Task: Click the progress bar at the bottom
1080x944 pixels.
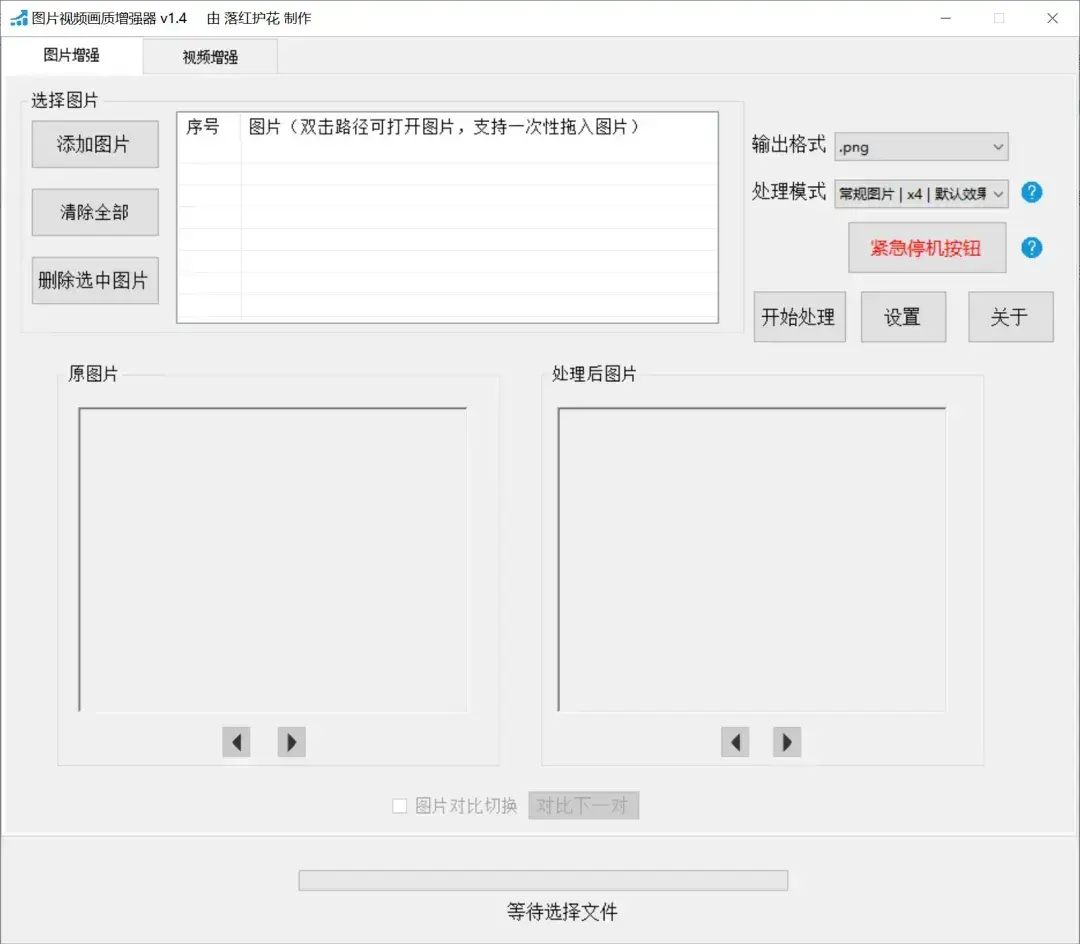Action: [x=543, y=879]
